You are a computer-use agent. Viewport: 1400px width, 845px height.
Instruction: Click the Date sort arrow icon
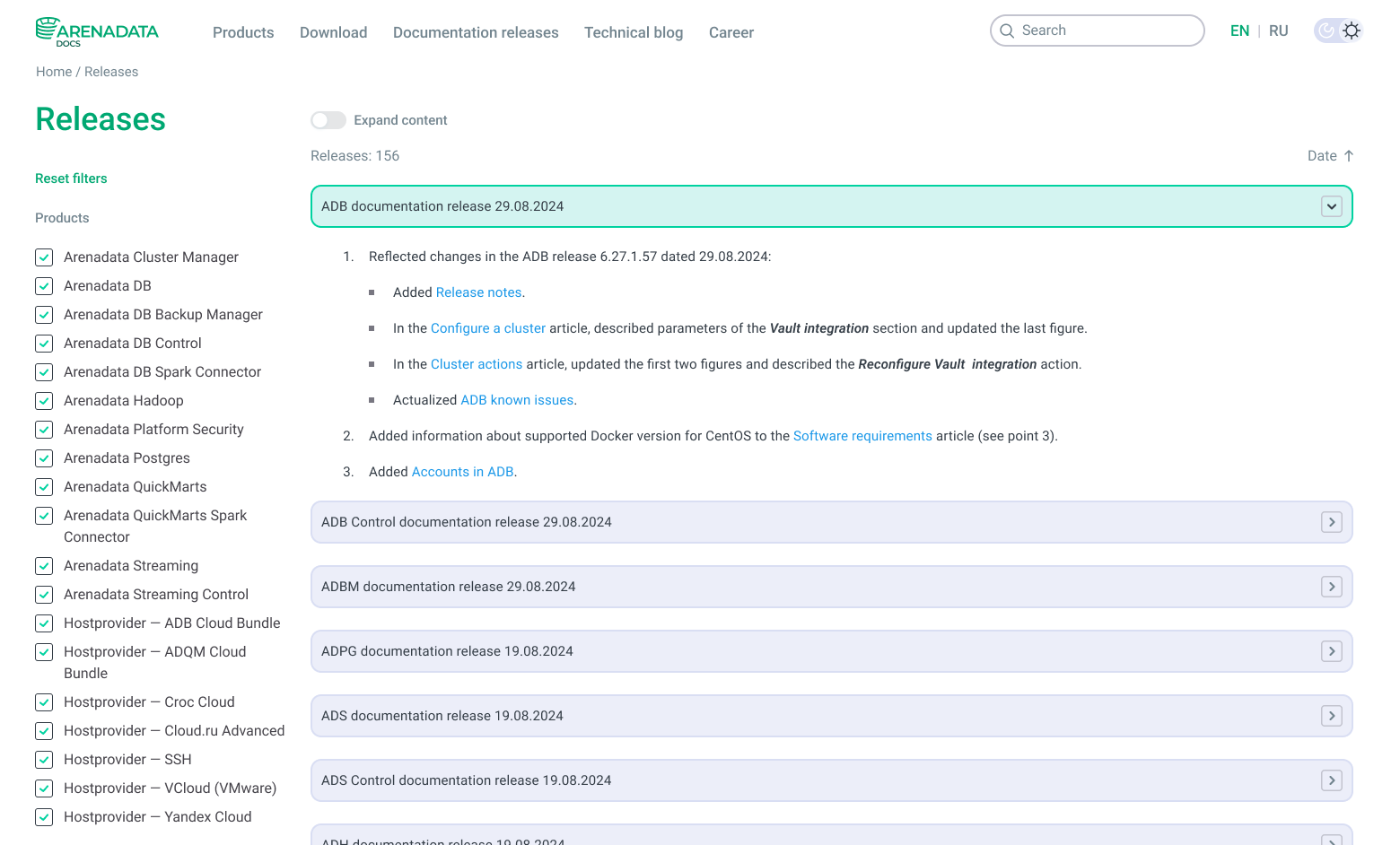click(x=1348, y=156)
